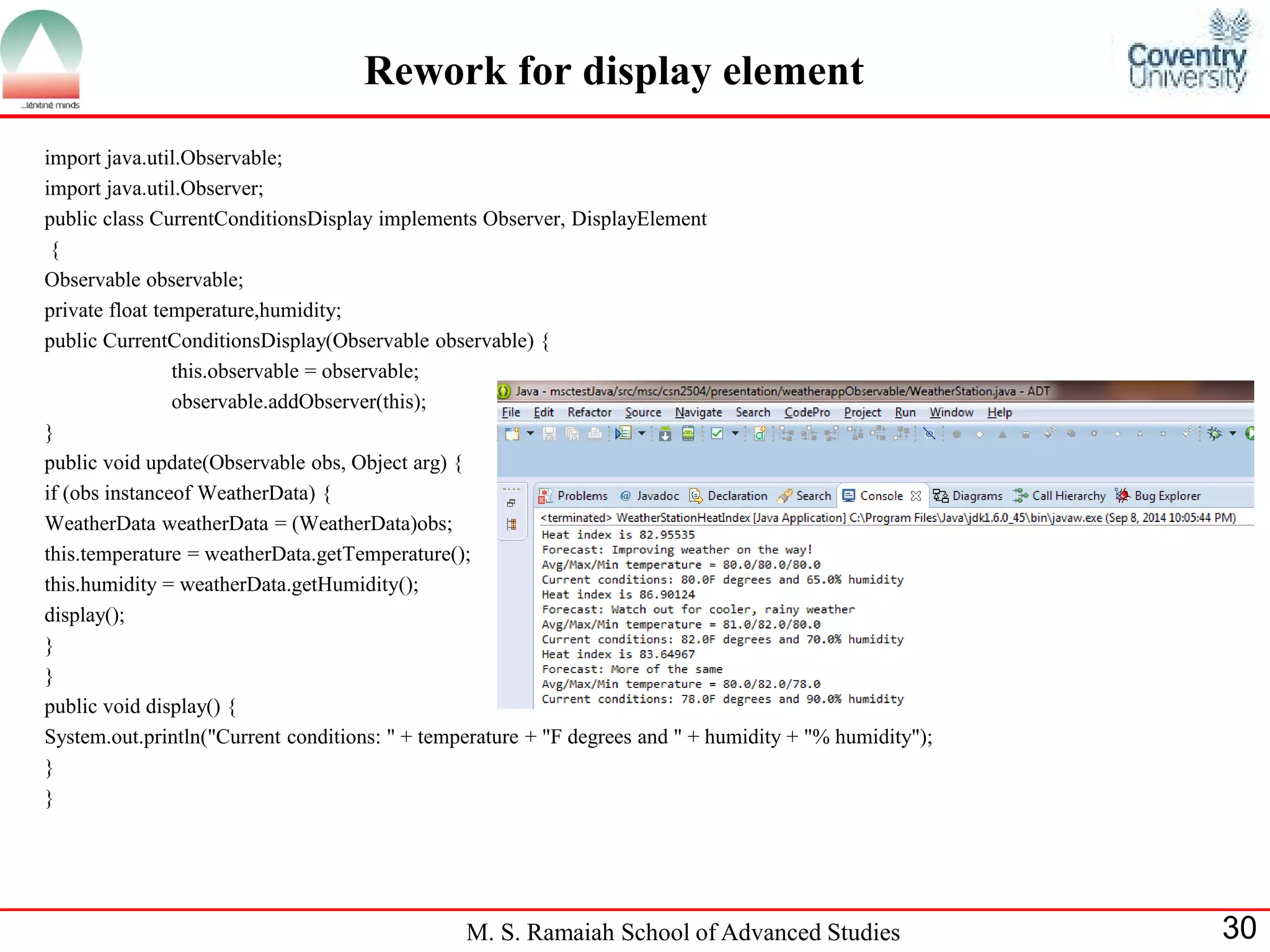Click 'Current conditions: 78.0F degrees and 90.0% humidity'
Image resolution: width=1270 pixels, height=952 pixels.
point(722,699)
